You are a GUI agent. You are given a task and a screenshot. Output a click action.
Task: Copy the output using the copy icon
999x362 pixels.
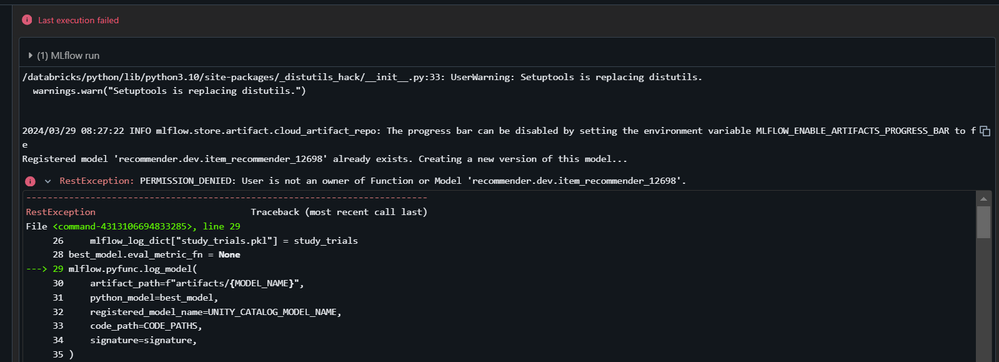pos(985,131)
